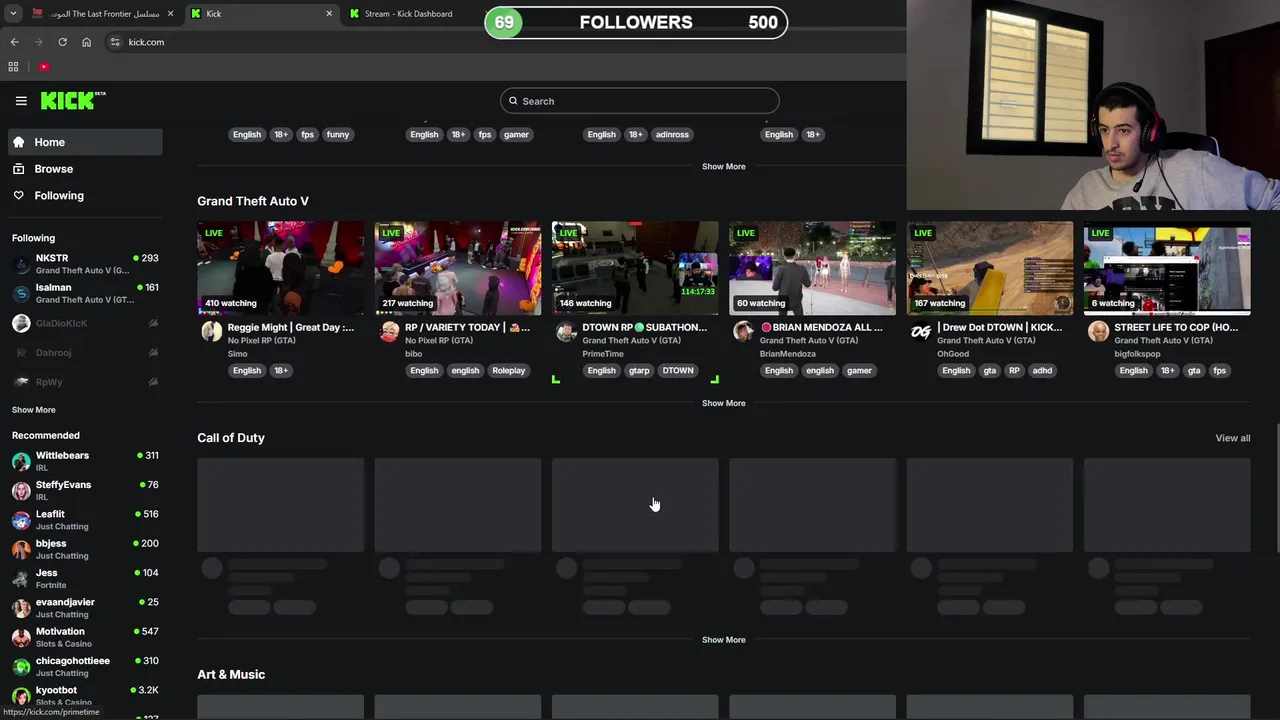Click bibo streamer avatar
Viewport: 1280px width, 720px height.
[x=389, y=332]
